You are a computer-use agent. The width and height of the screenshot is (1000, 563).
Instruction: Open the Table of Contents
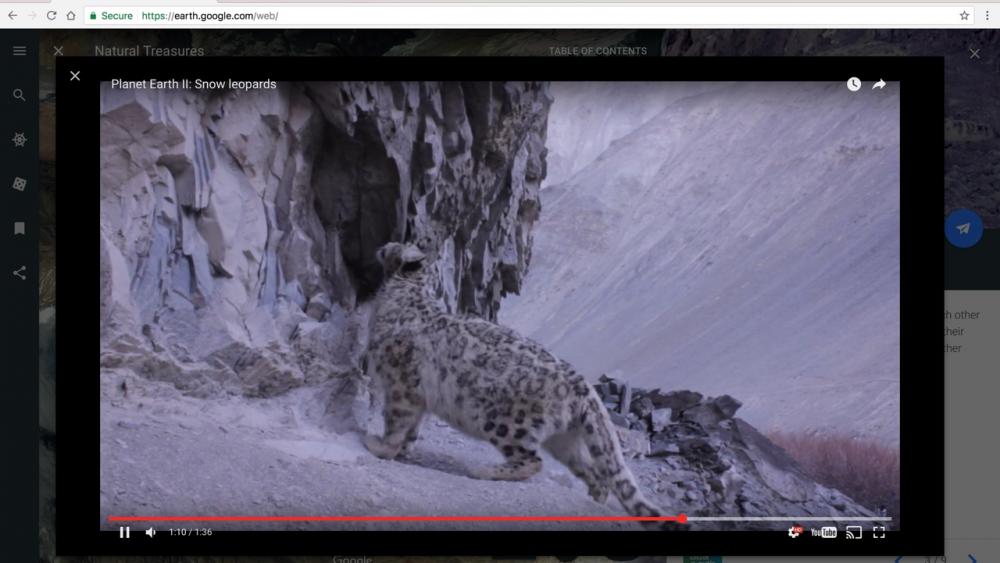597,51
